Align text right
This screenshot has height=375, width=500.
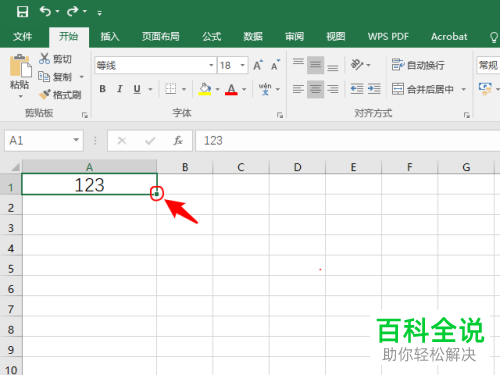coord(332,89)
